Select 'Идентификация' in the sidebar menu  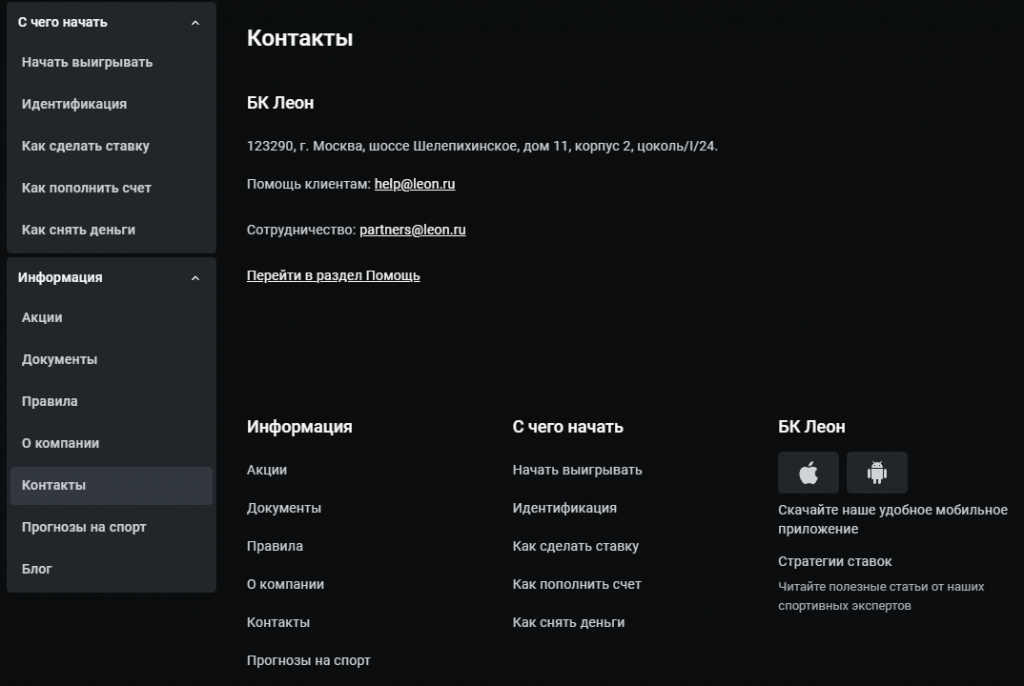(74, 104)
